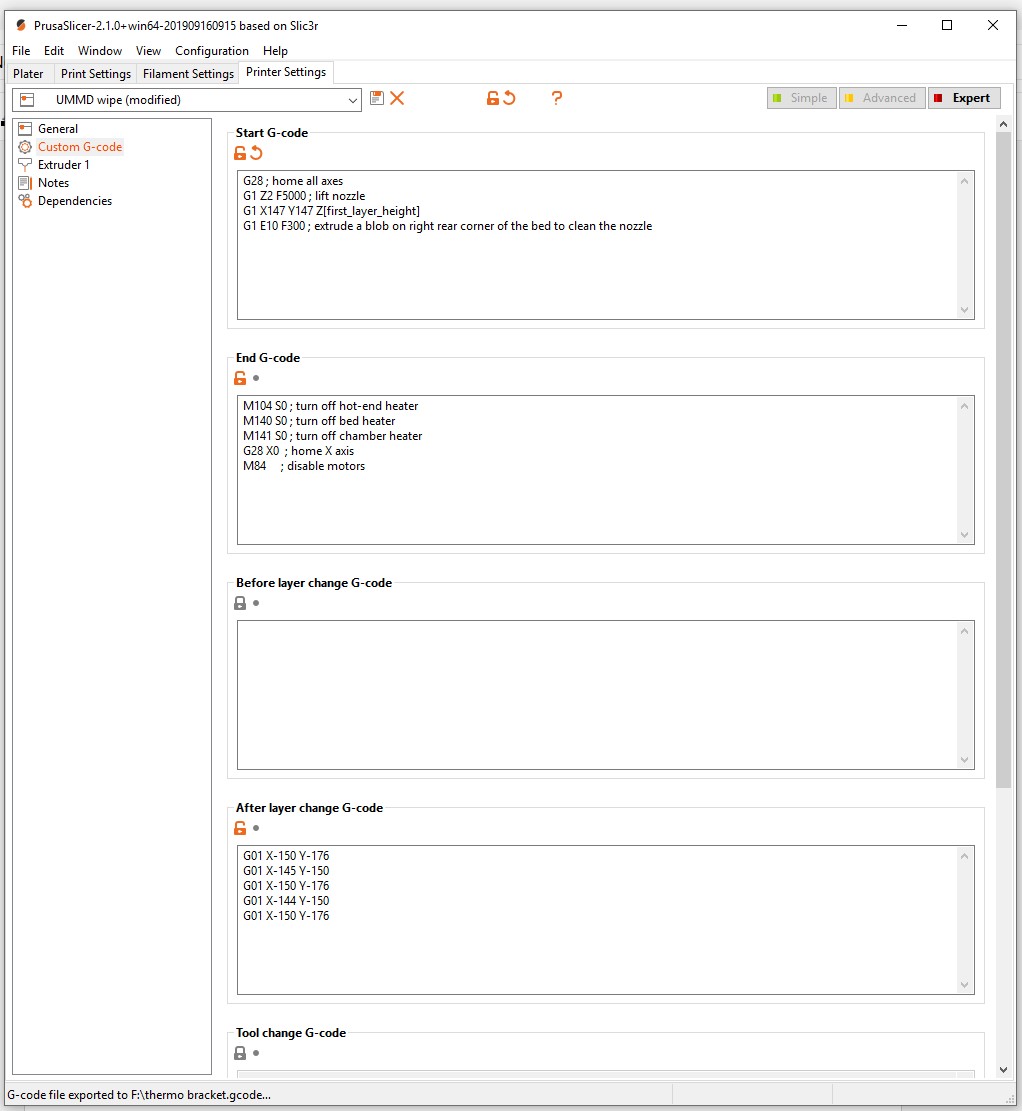
Task: Click the 'G1 Z2 F5000 ; lift nozzle' line
Action: pyautogui.click(x=304, y=196)
